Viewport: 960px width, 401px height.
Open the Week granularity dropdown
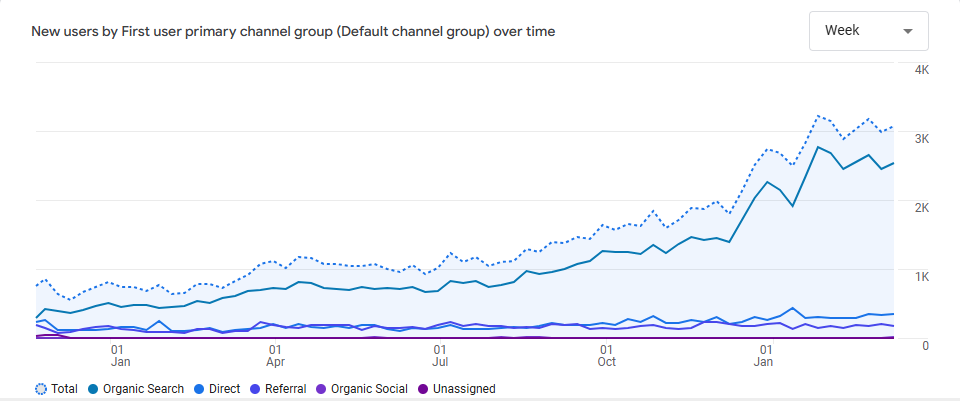pos(868,31)
